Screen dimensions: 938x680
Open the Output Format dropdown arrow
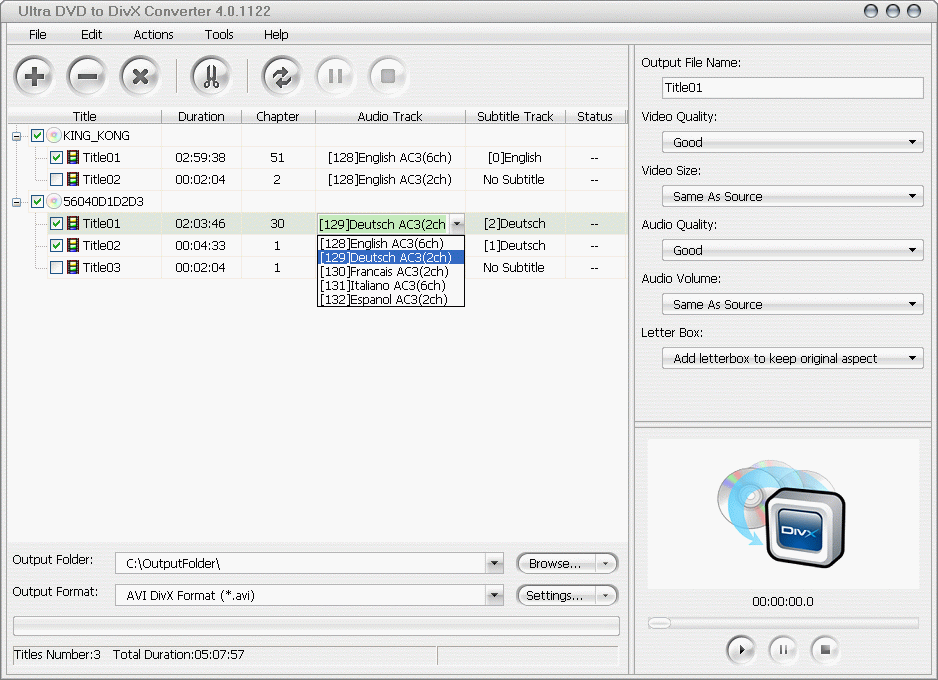pyautogui.click(x=494, y=595)
